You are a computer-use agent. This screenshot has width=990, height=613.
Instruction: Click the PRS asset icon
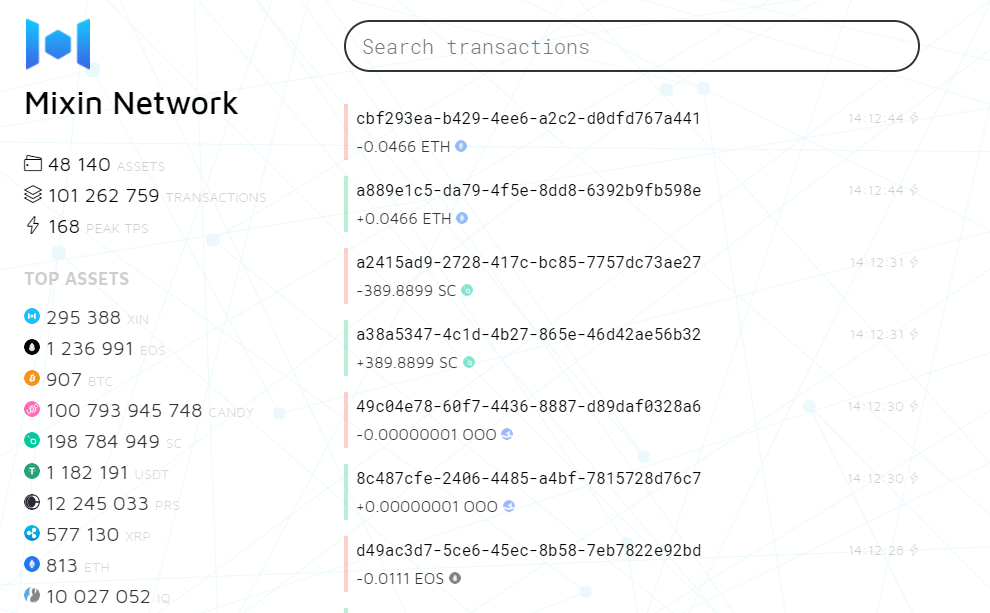coord(32,503)
